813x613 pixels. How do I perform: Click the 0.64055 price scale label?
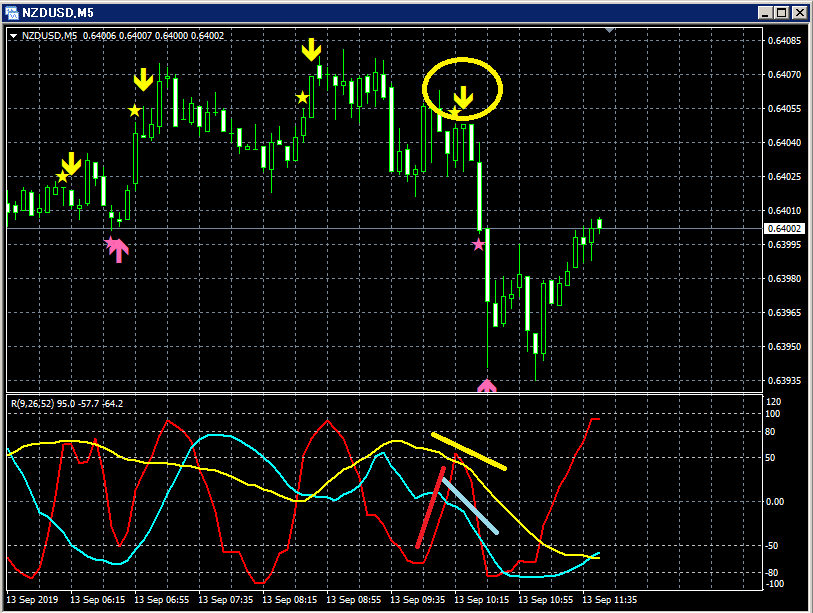[784, 109]
